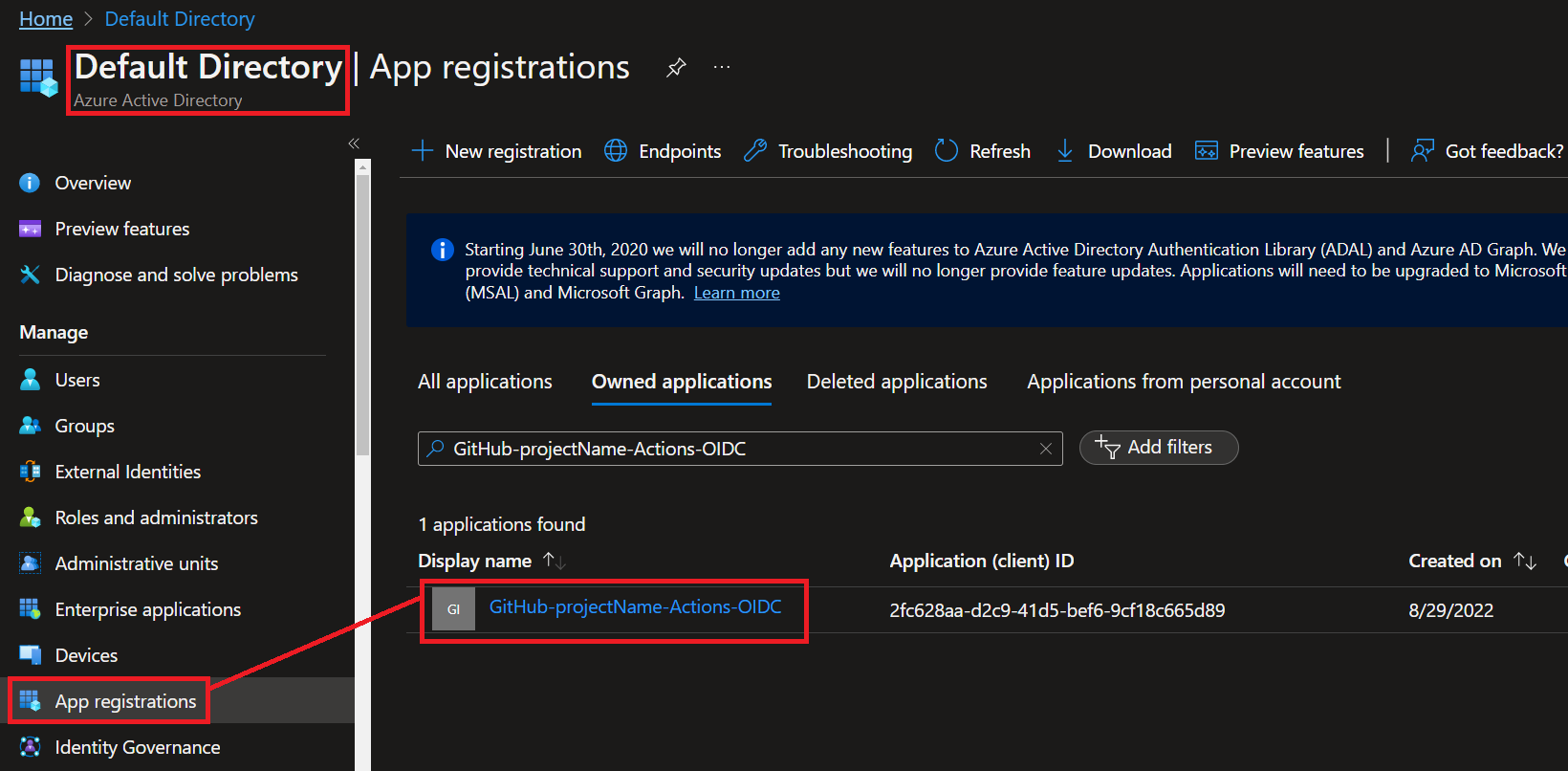Open Devices in the sidebar
The height and width of the screenshot is (771, 1568).
[x=86, y=655]
